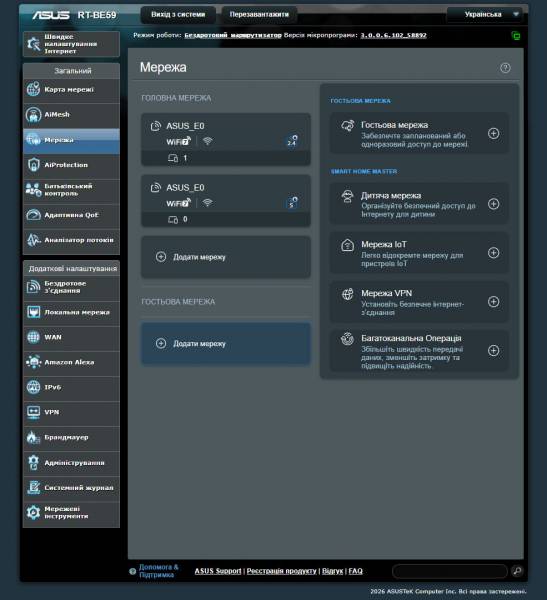
Task: Select the Мережа VPN card title
Action: [x=386, y=293]
